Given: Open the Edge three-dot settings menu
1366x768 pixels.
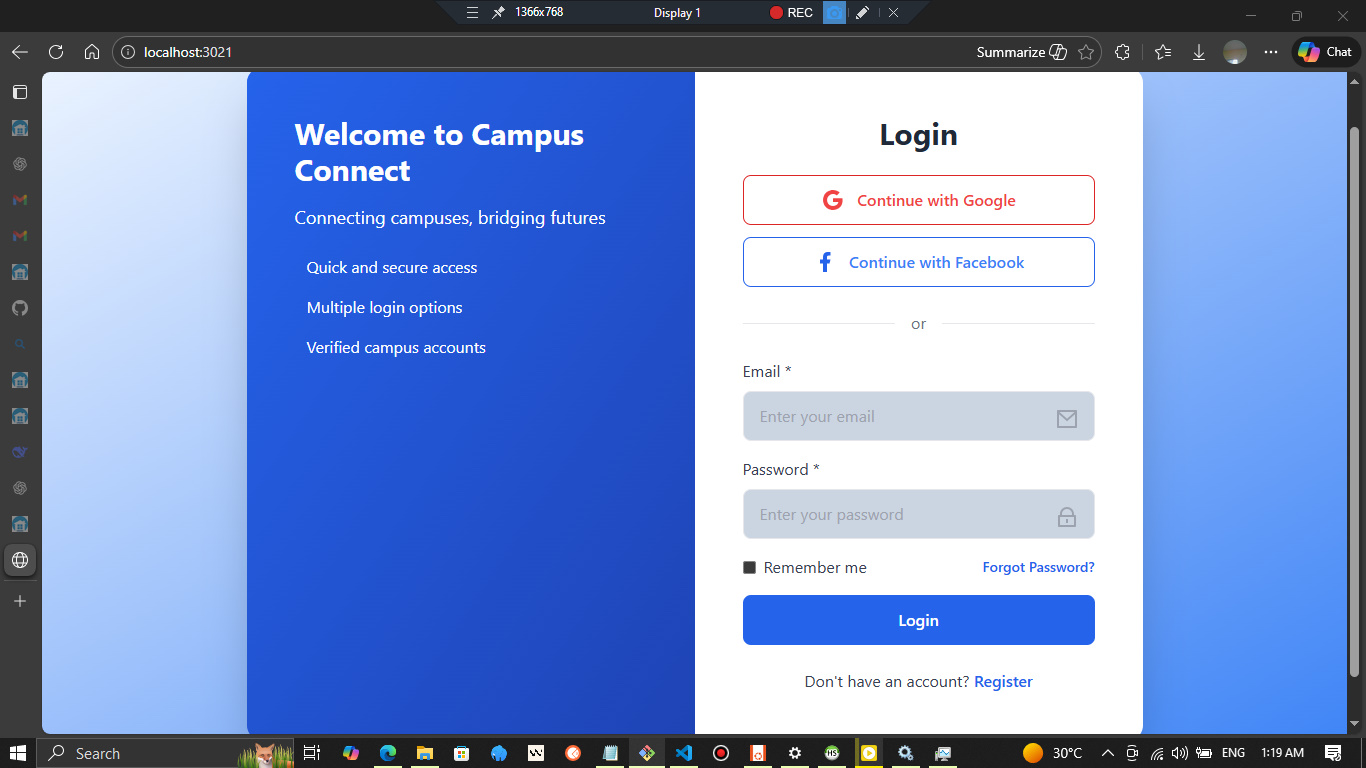Looking at the screenshot, I should pos(1270,51).
